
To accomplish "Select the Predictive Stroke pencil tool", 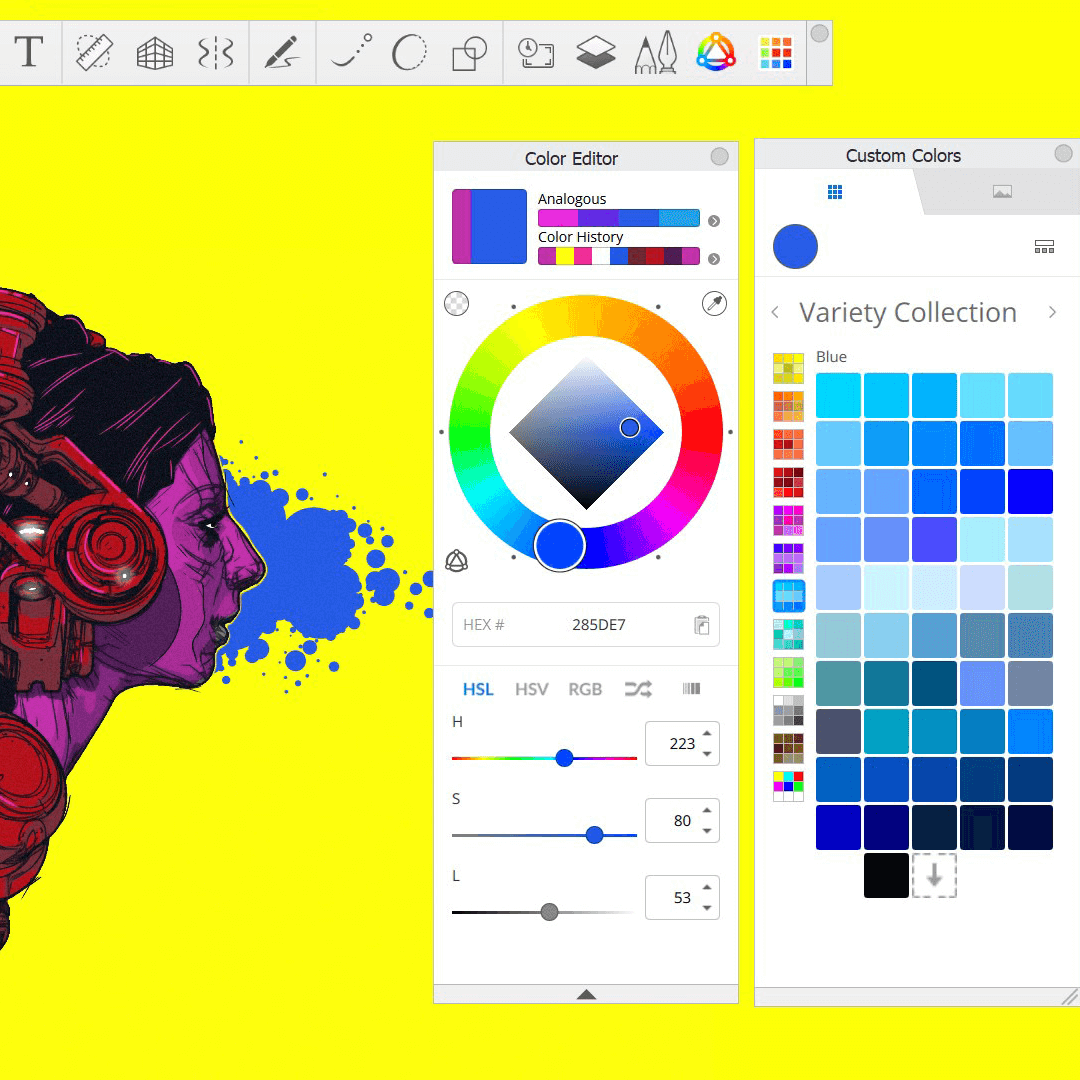I will click(282, 52).
